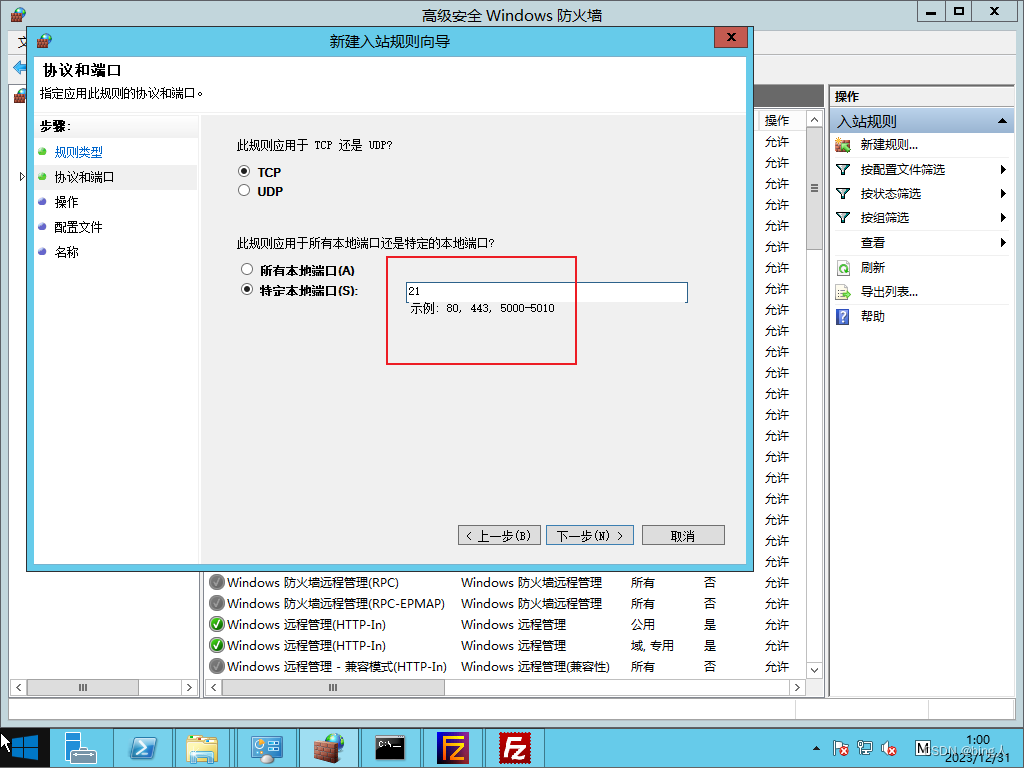Select the TCP radio button
Screen dimensions: 1024x768
tap(244, 172)
